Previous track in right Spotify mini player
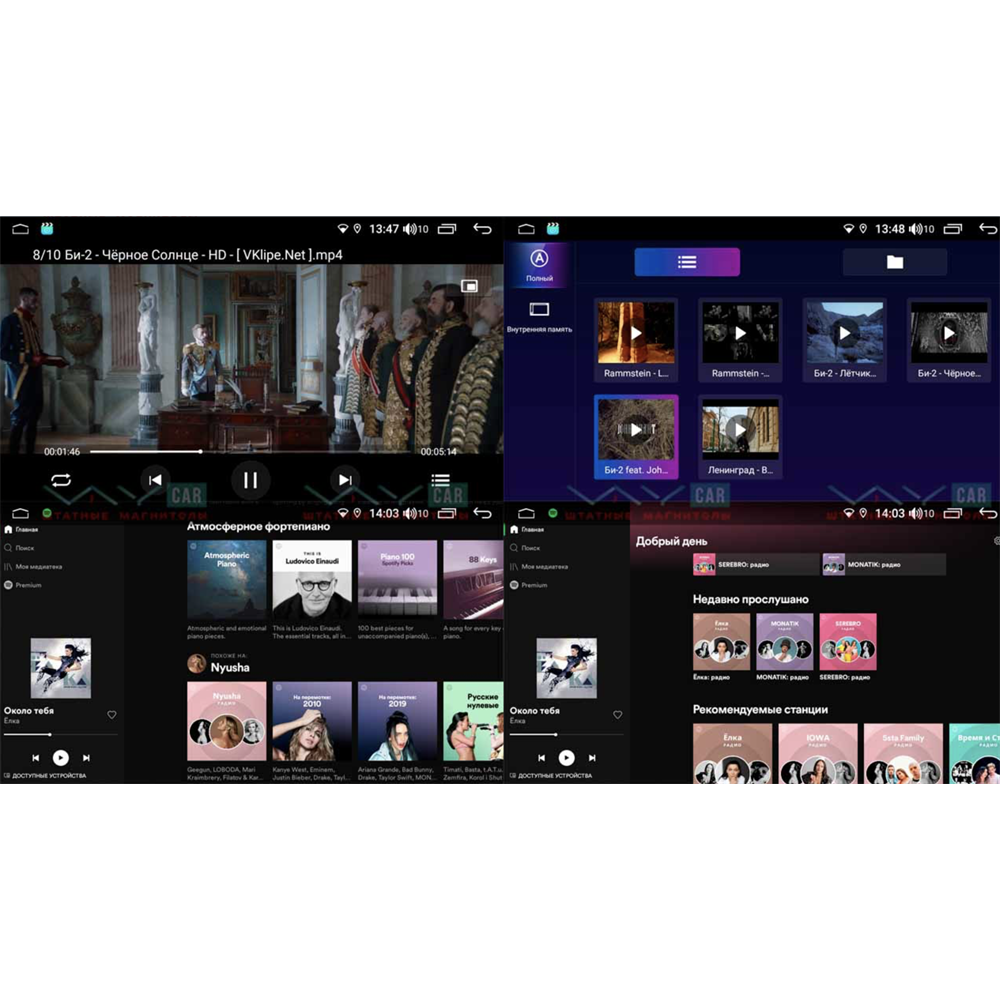Image resolution: width=1000 pixels, height=1000 pixels. coord(541,758)
